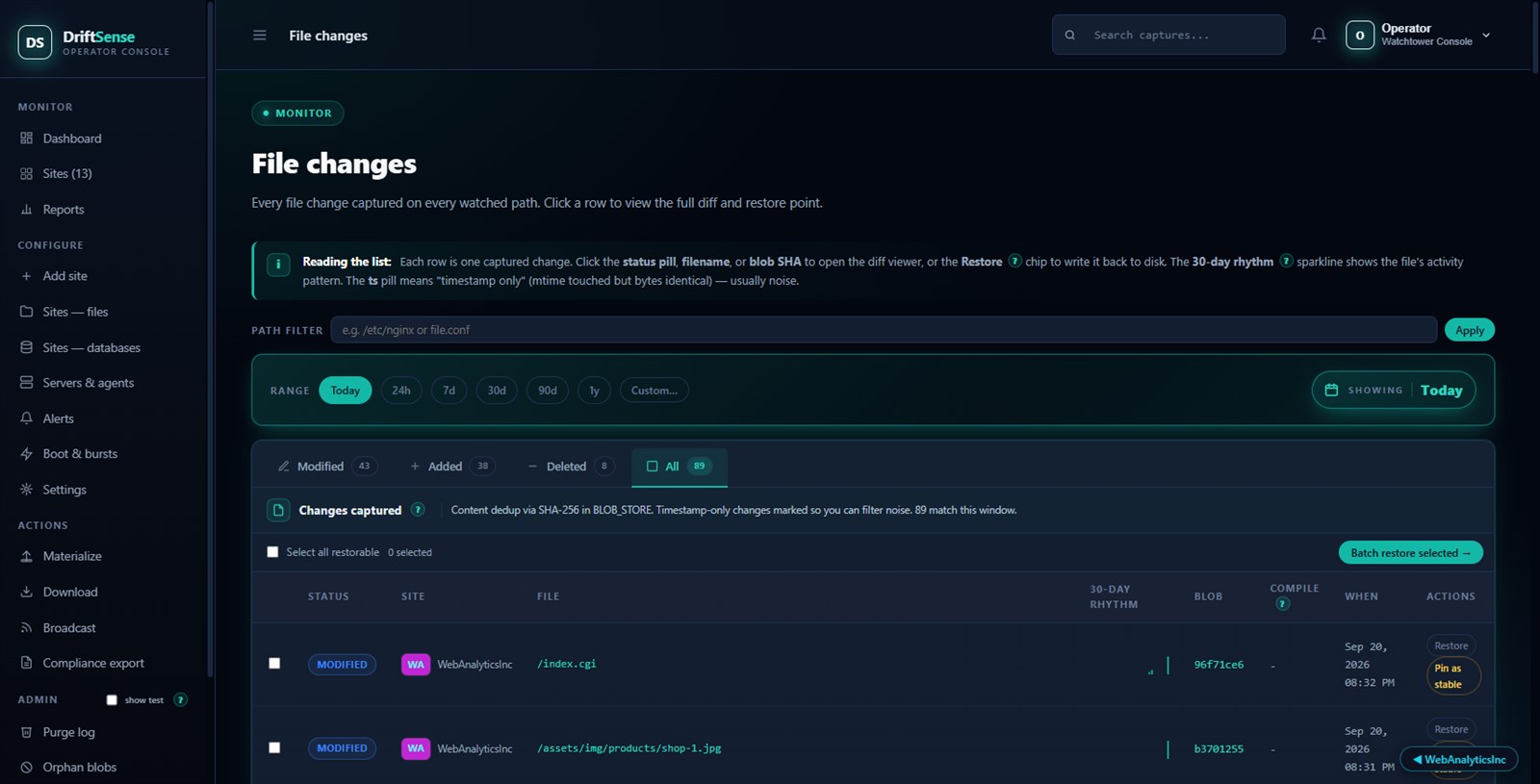1540x784 pixels.
Task: Select the All tab
Action: (680, 467)
